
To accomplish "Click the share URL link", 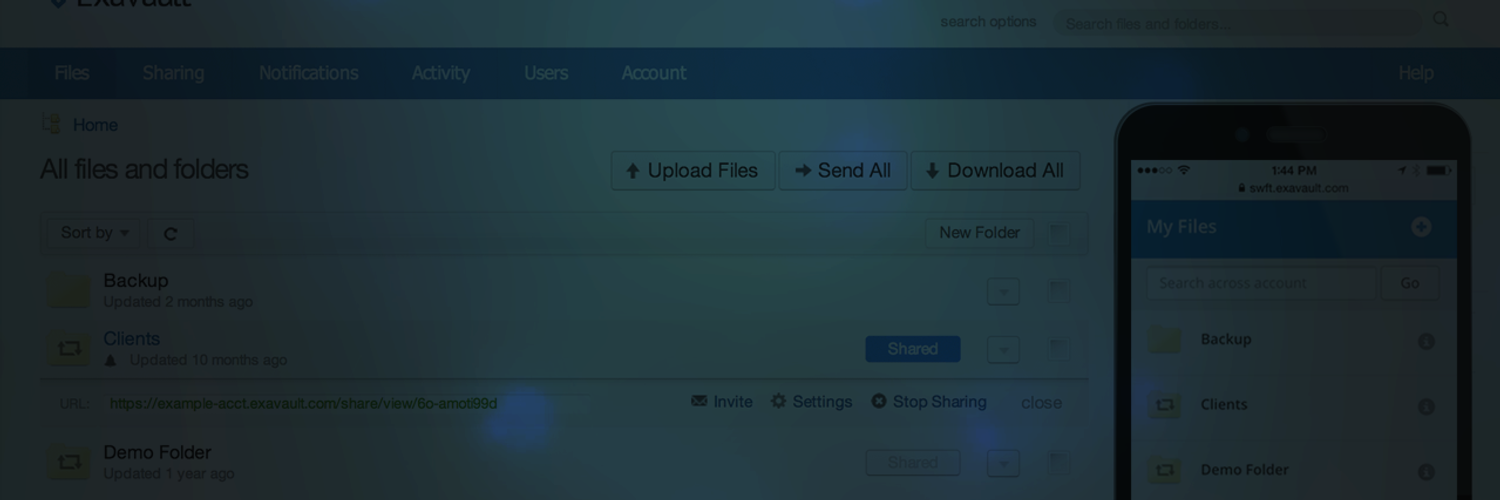I will pos(303,404).
